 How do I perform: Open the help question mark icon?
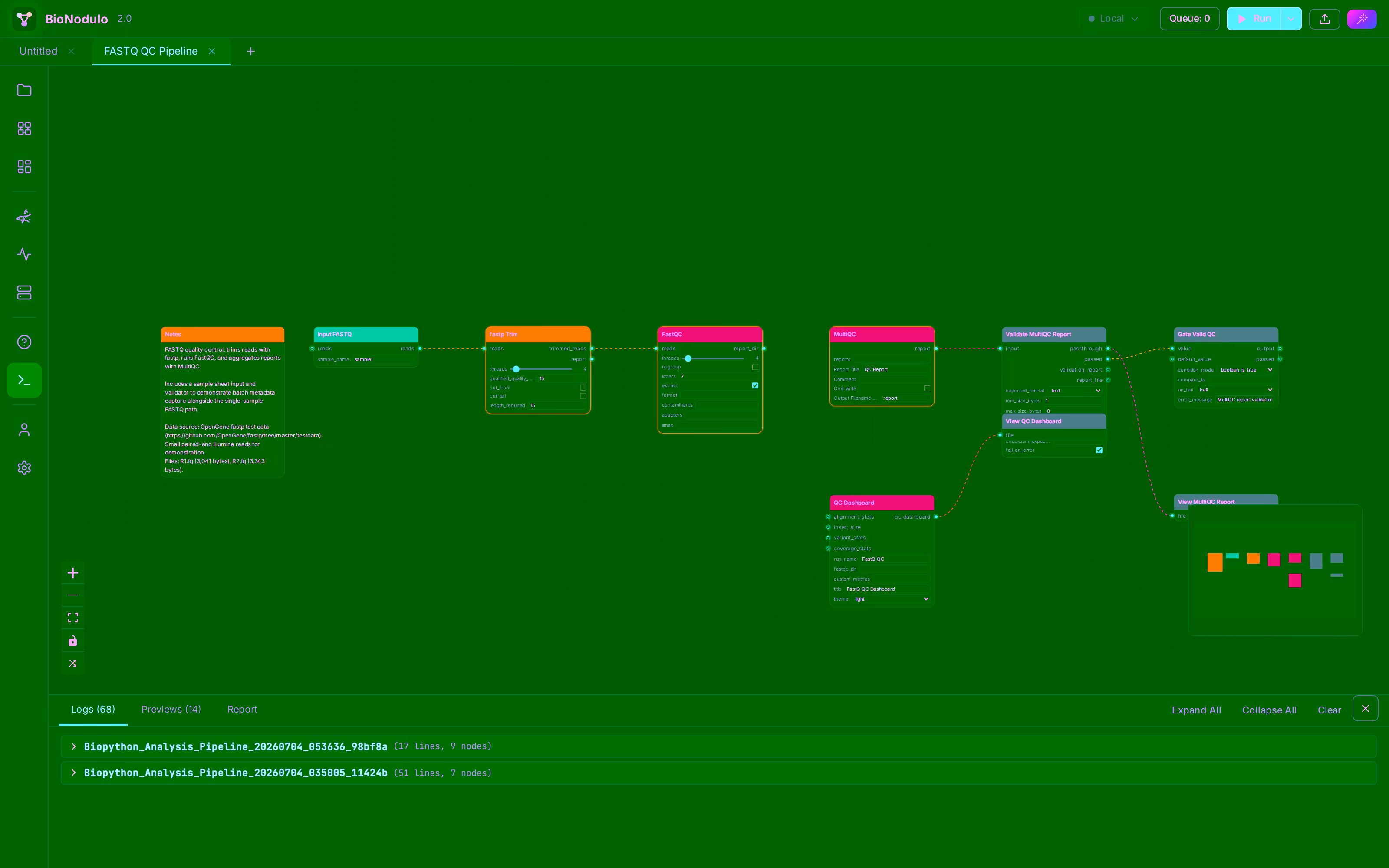[x=24, y=342]
